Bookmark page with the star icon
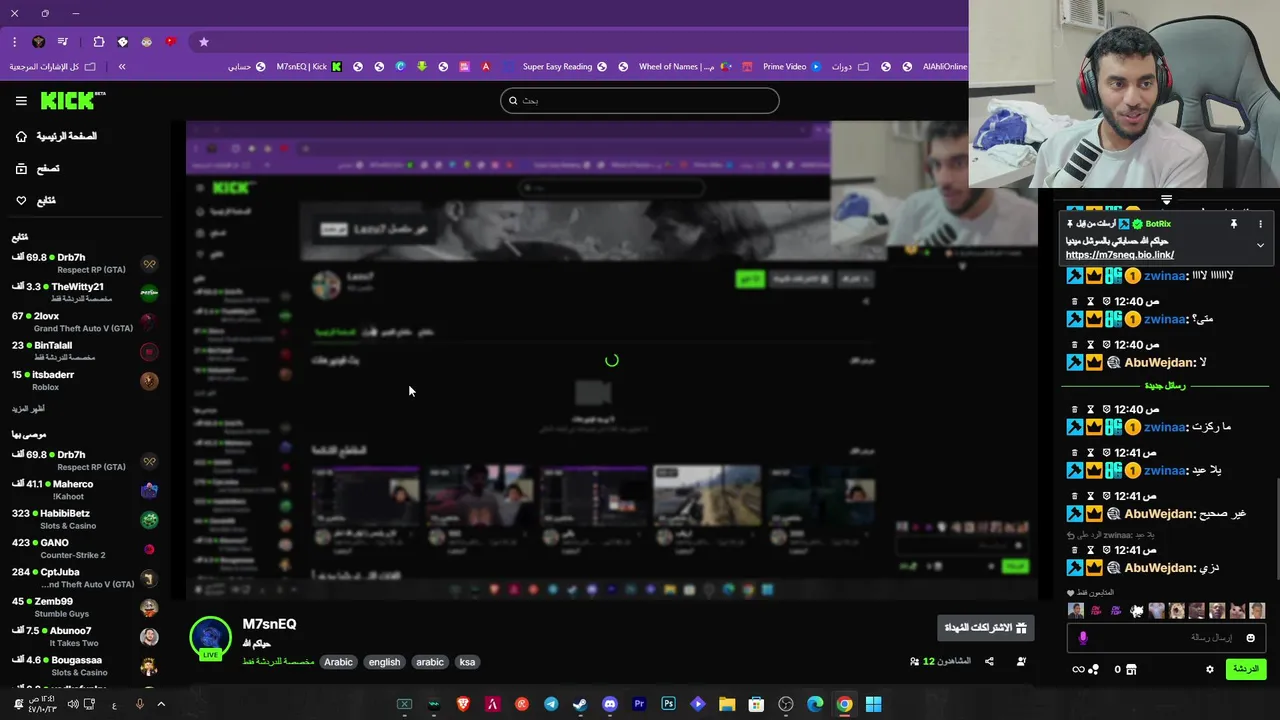The height and width of the screenshot is (720, 1280). click(204, 42)
